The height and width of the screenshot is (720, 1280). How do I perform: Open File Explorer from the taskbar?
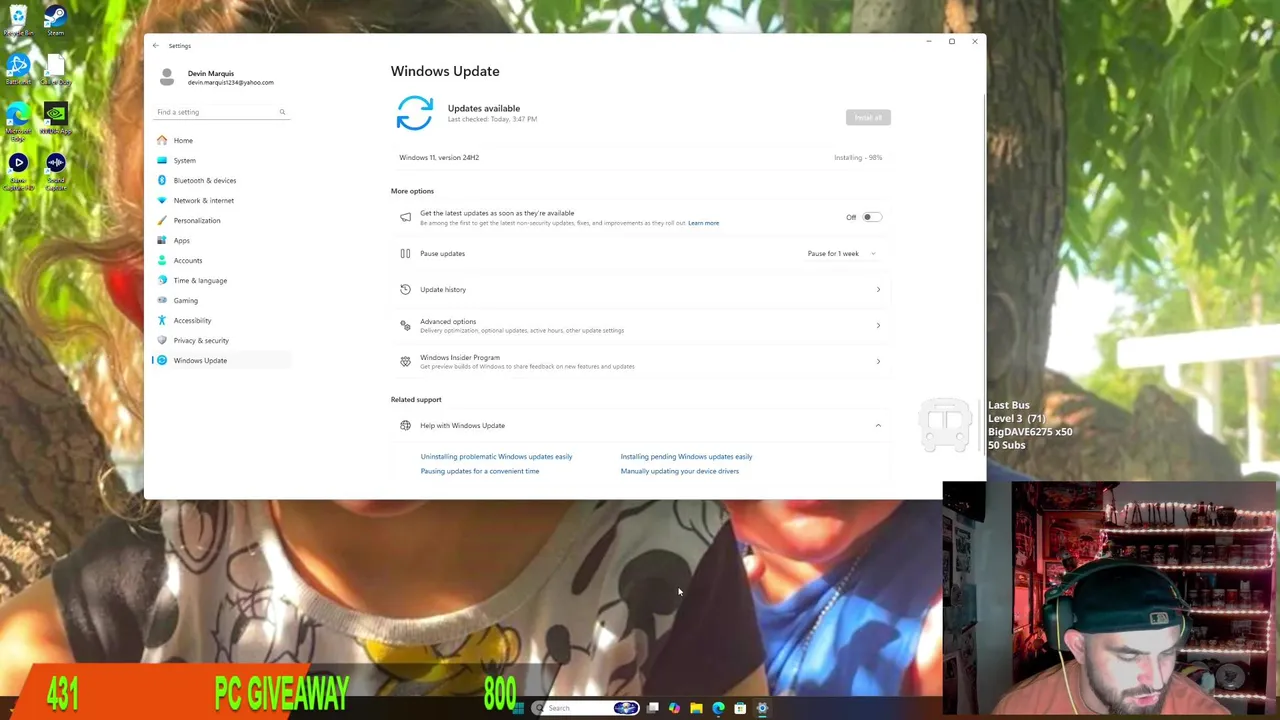point(696,708)
